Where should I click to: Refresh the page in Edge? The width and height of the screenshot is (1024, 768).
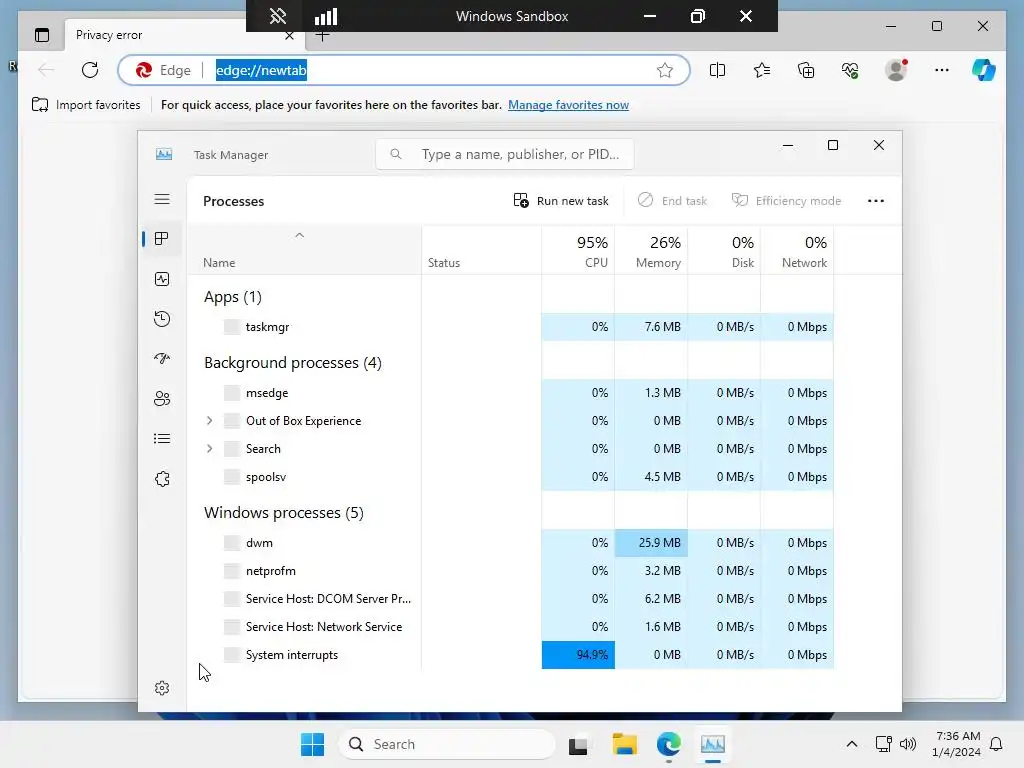coord(90,70)
